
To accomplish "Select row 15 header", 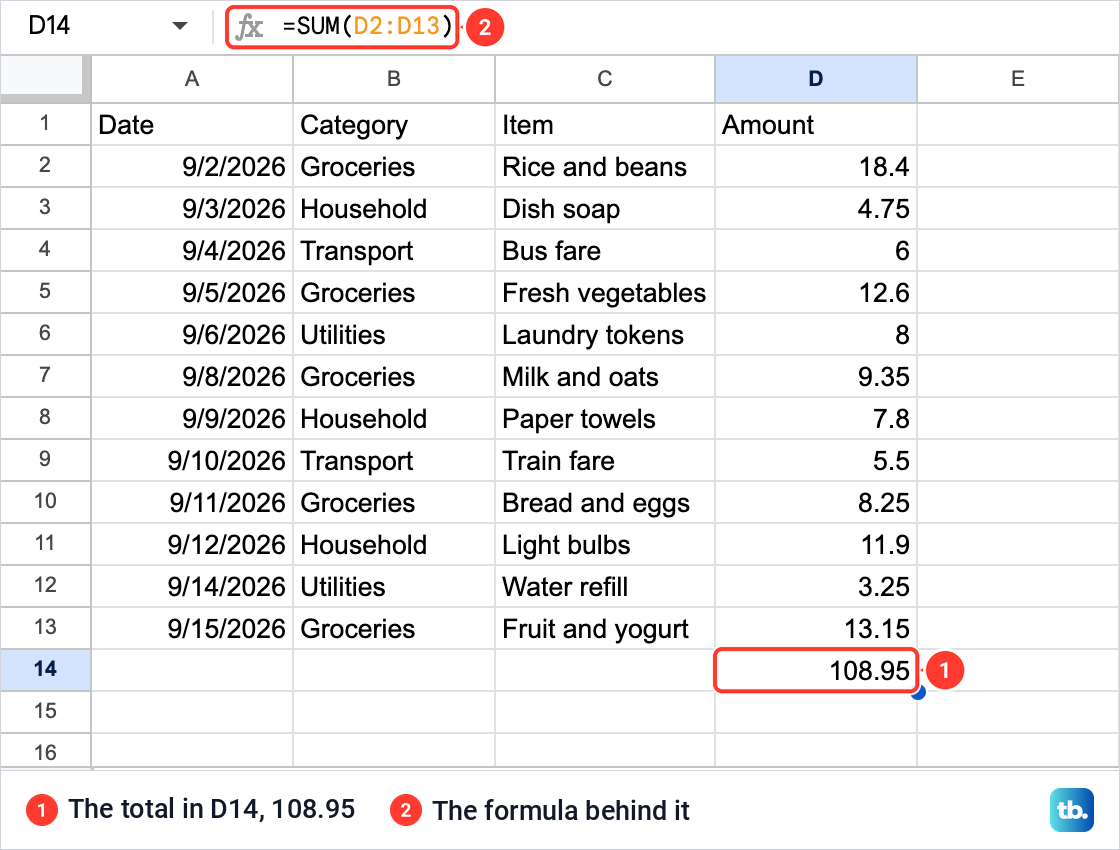I will point(45,711).
